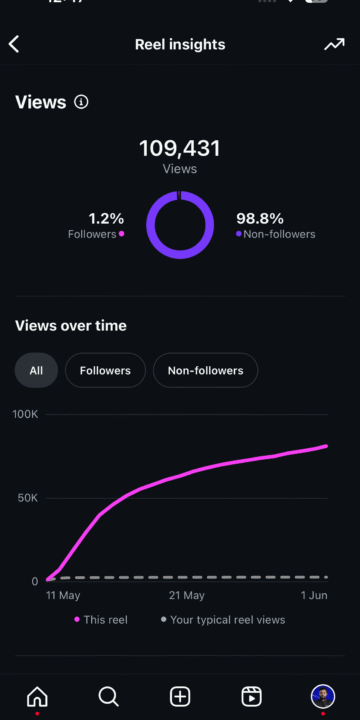Tap the pink line's end point near 1 Jun
Viewport: 360px width, 720px height.
click(x=326, y=446)
